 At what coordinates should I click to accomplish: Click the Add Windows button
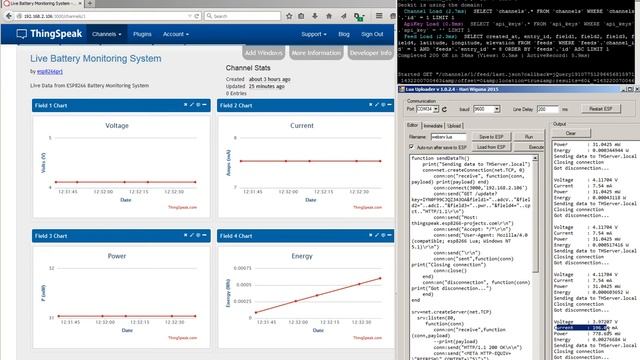(x=264, y=53)
